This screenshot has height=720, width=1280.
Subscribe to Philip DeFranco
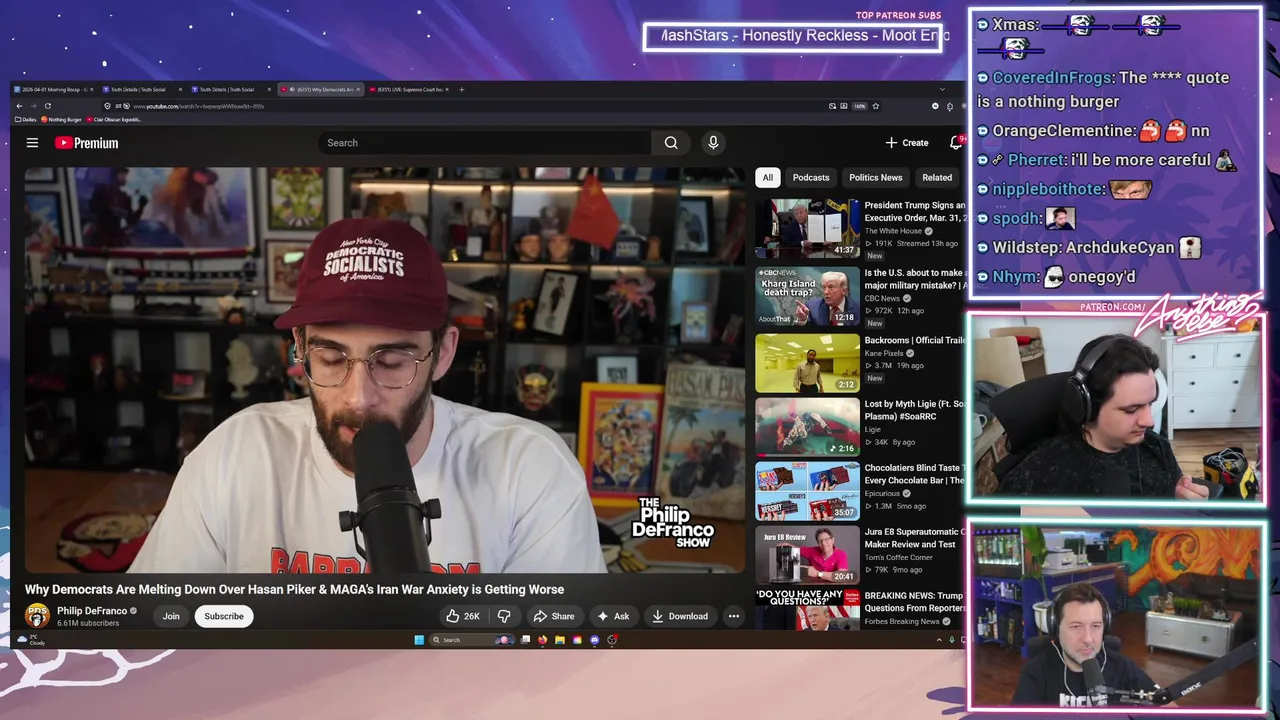[x=224, y=616]
